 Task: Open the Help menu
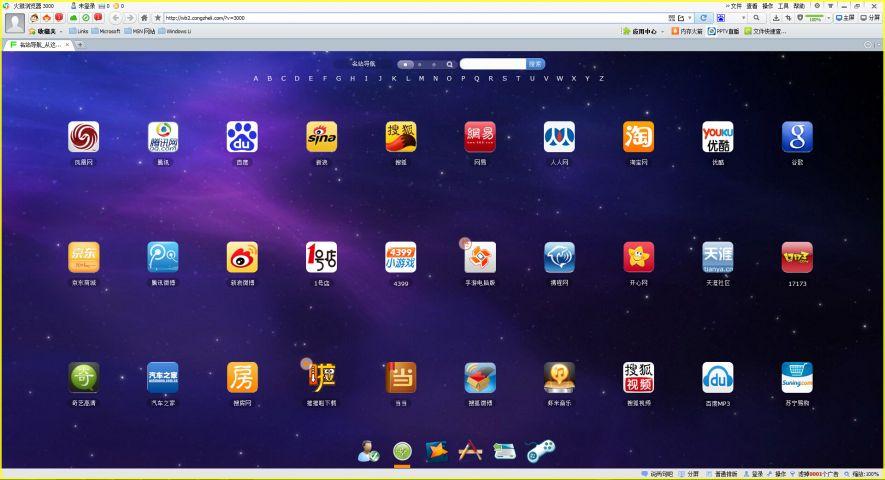(799, 6)
